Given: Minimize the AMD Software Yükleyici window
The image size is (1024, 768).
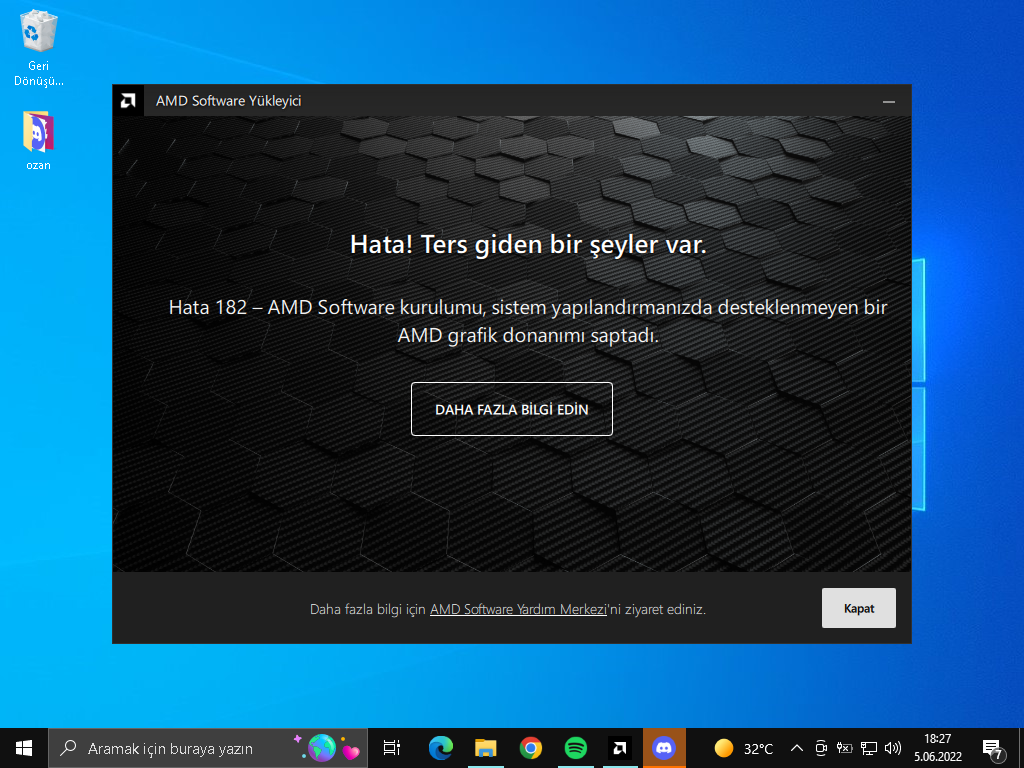Looking at the screenshot, I should 888,101.
